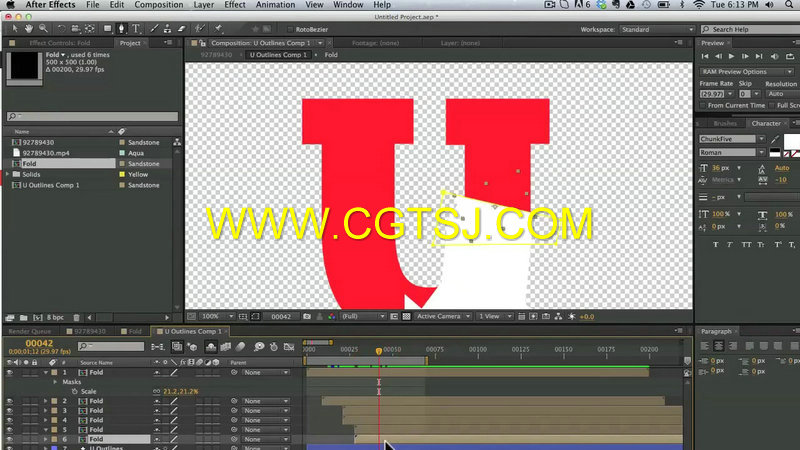
Task: Click the delete trash icon in Project panel
Action: click(77, 317)
